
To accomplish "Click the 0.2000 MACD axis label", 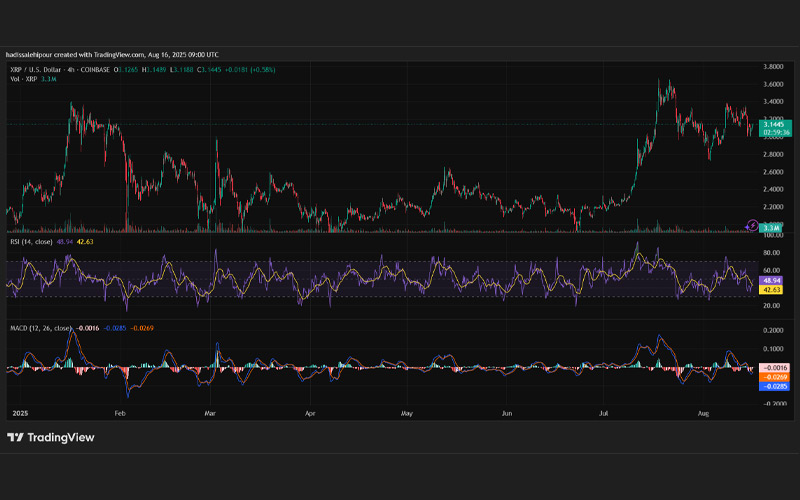I will pos(773,330).
